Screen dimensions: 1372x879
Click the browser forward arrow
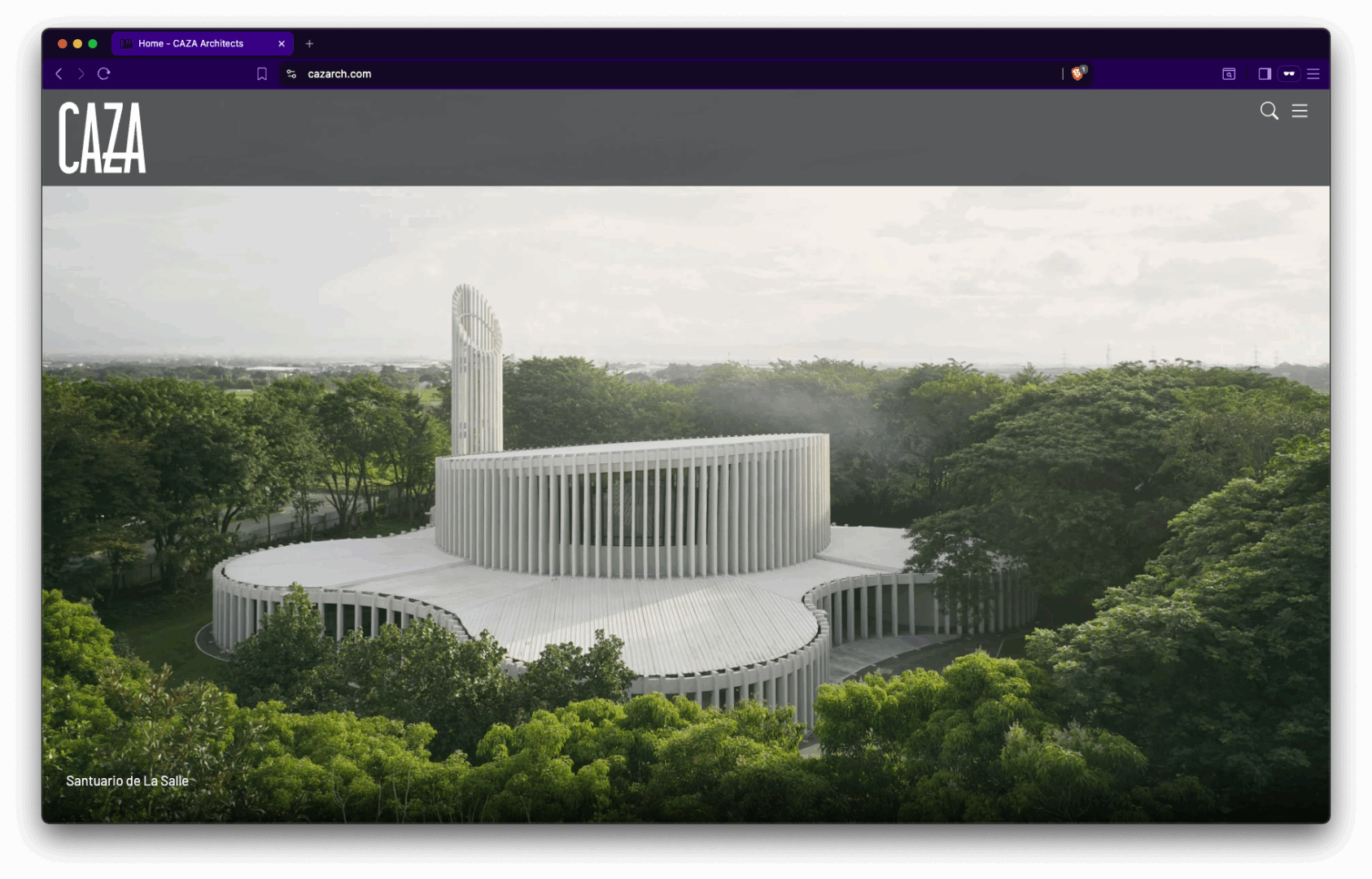point(81,74)
